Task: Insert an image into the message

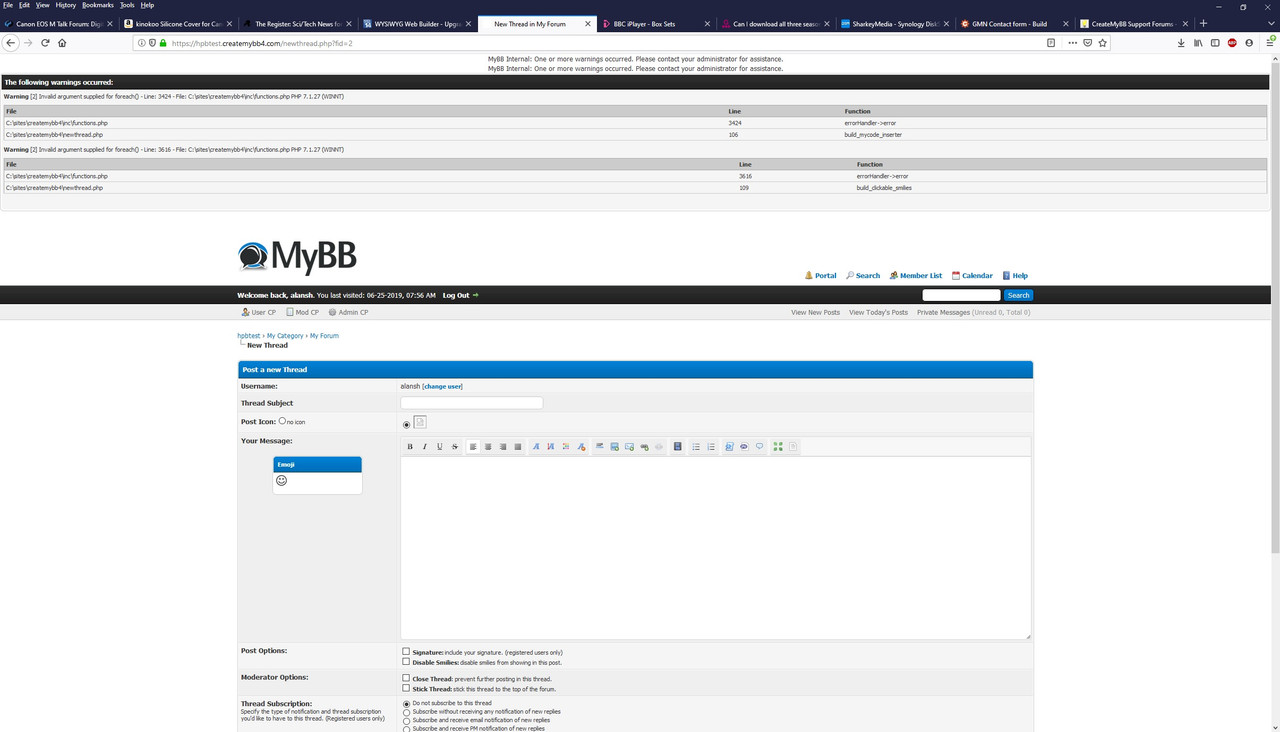Action: [x=614, y=446]
